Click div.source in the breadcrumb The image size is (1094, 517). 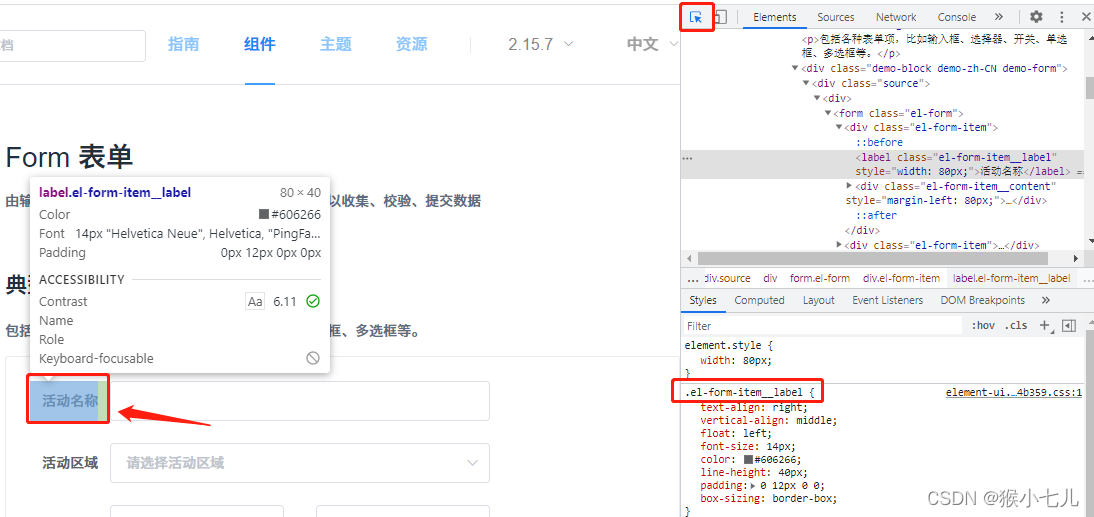(728, 278)
